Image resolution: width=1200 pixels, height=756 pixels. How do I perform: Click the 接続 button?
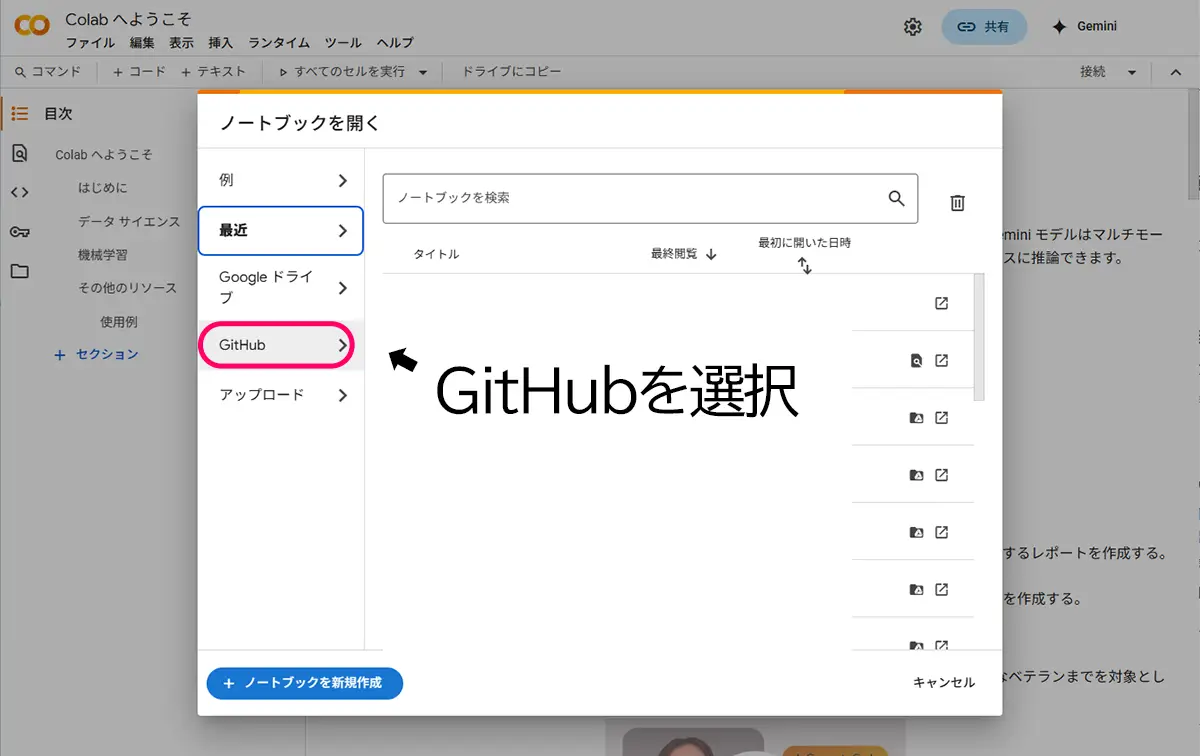[1093, 72]
